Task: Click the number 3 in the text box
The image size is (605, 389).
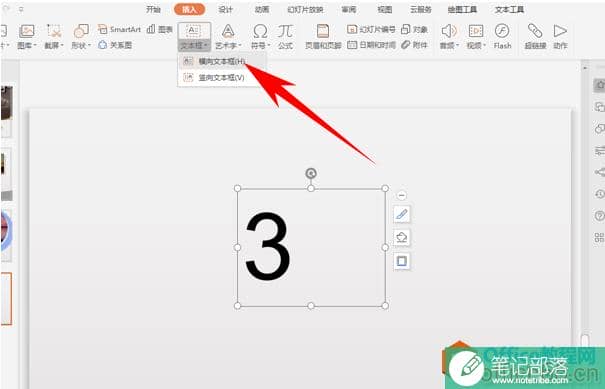Action: click(267, 246)
